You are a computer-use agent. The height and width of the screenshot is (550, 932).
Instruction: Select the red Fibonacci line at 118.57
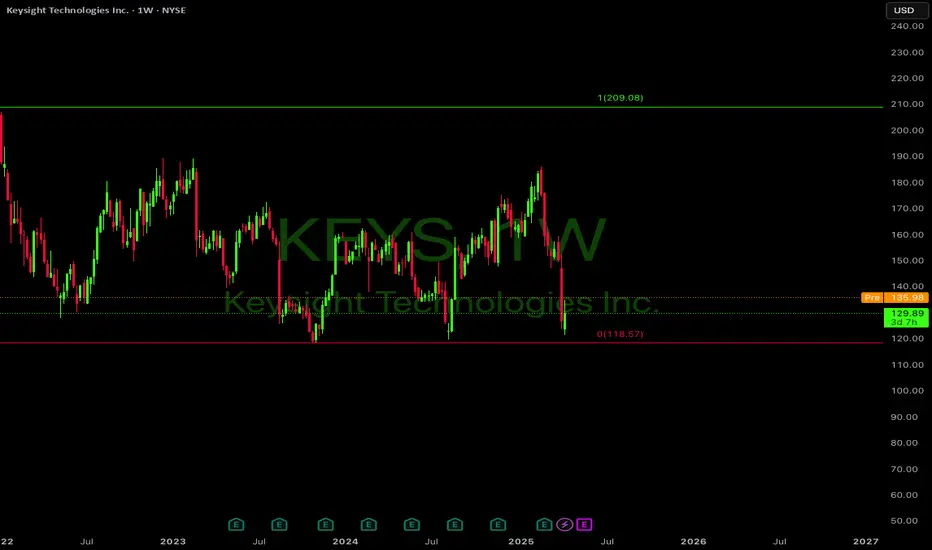[x=441, y=342]
